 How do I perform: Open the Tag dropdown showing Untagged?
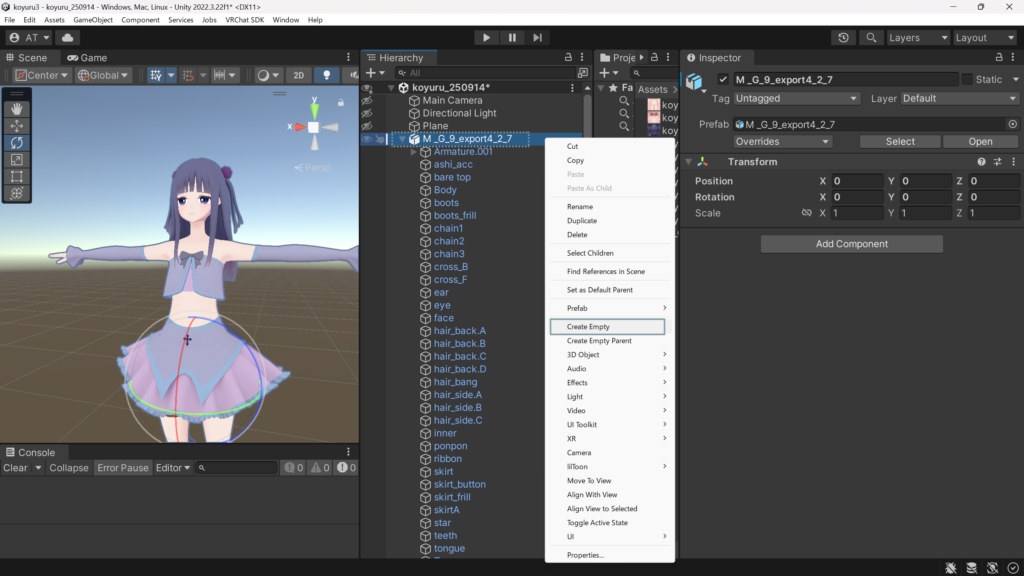click(796, 98)
